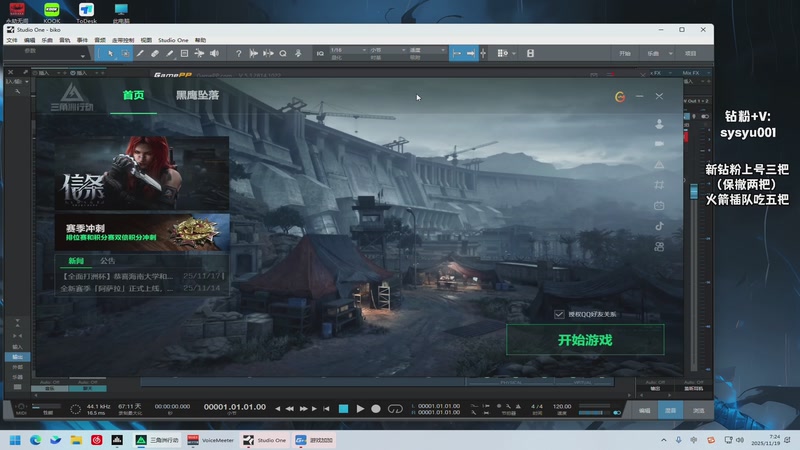
Task: Open the 全面打洲杯 news link
Action: (x=116, y=276)
